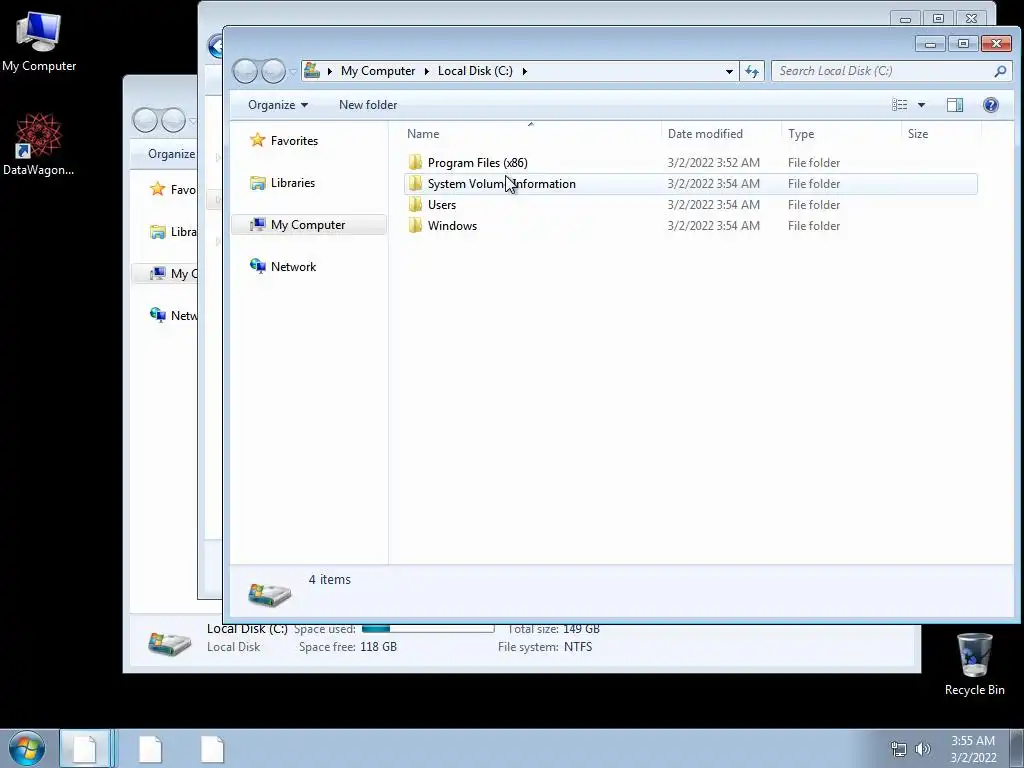The height and width of the screenshot is (768, 1024).
Task: Select Libraries in front navigation pane
Action: point(293,183)
